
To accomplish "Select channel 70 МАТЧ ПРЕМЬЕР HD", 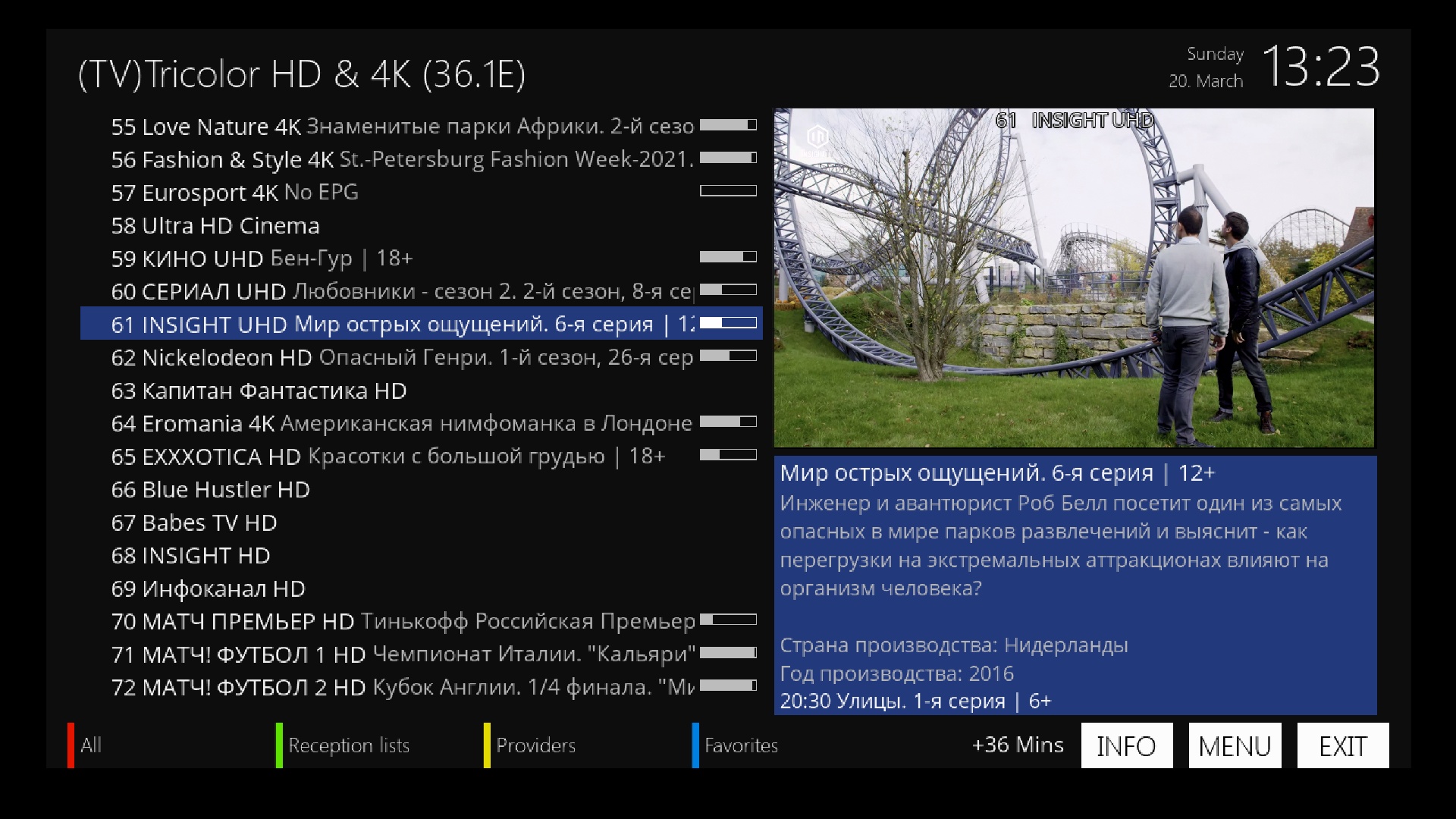I will pos(421,621).
